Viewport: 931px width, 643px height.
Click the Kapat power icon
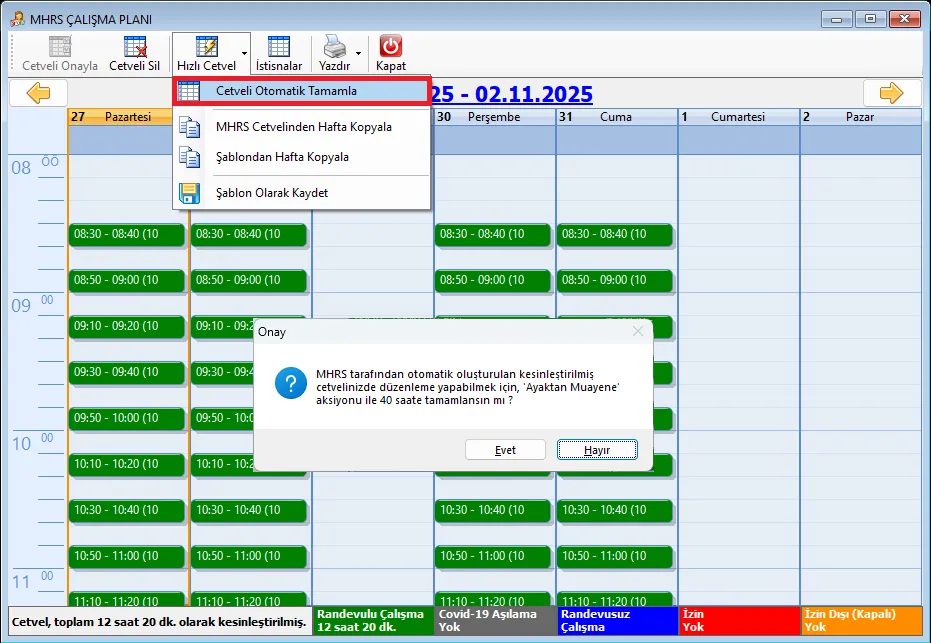tap(391, 46)
